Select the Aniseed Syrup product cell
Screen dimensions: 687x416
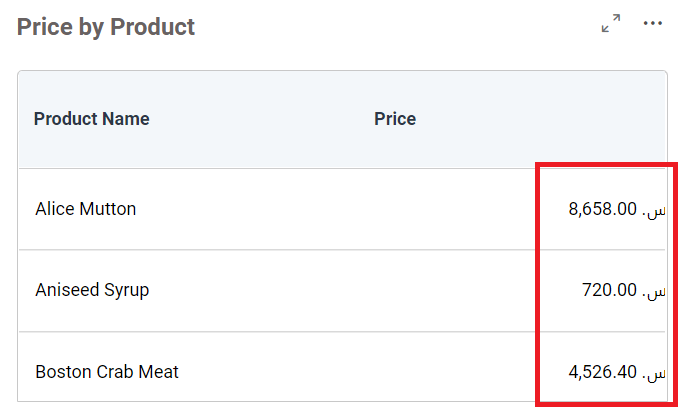(92, 291)
